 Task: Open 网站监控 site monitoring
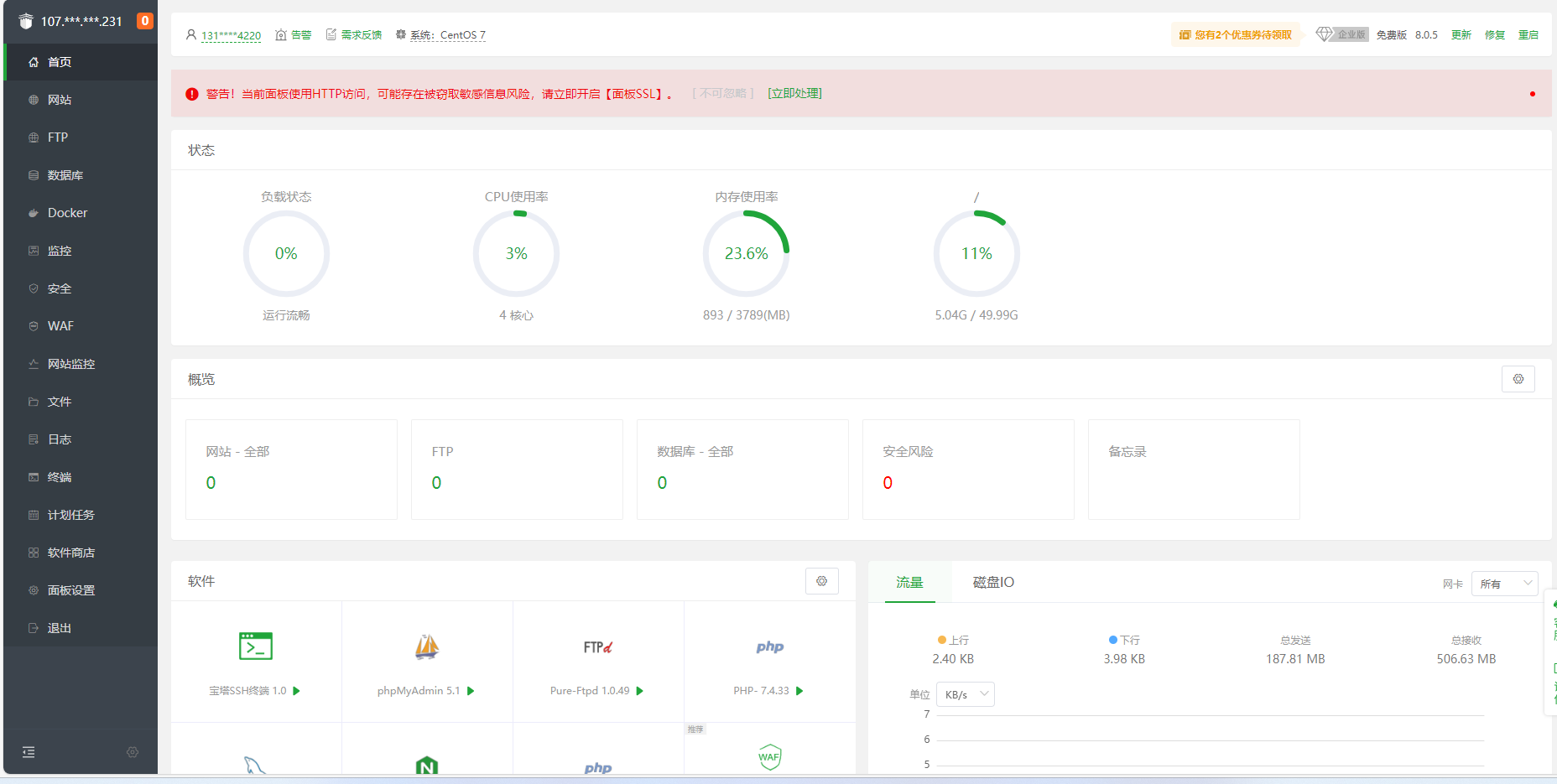click(81, 364)
